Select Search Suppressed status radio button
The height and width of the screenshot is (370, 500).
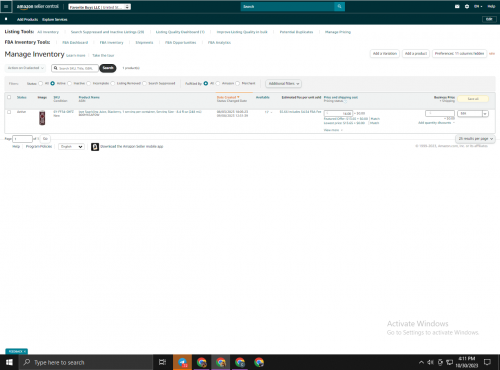144,83
